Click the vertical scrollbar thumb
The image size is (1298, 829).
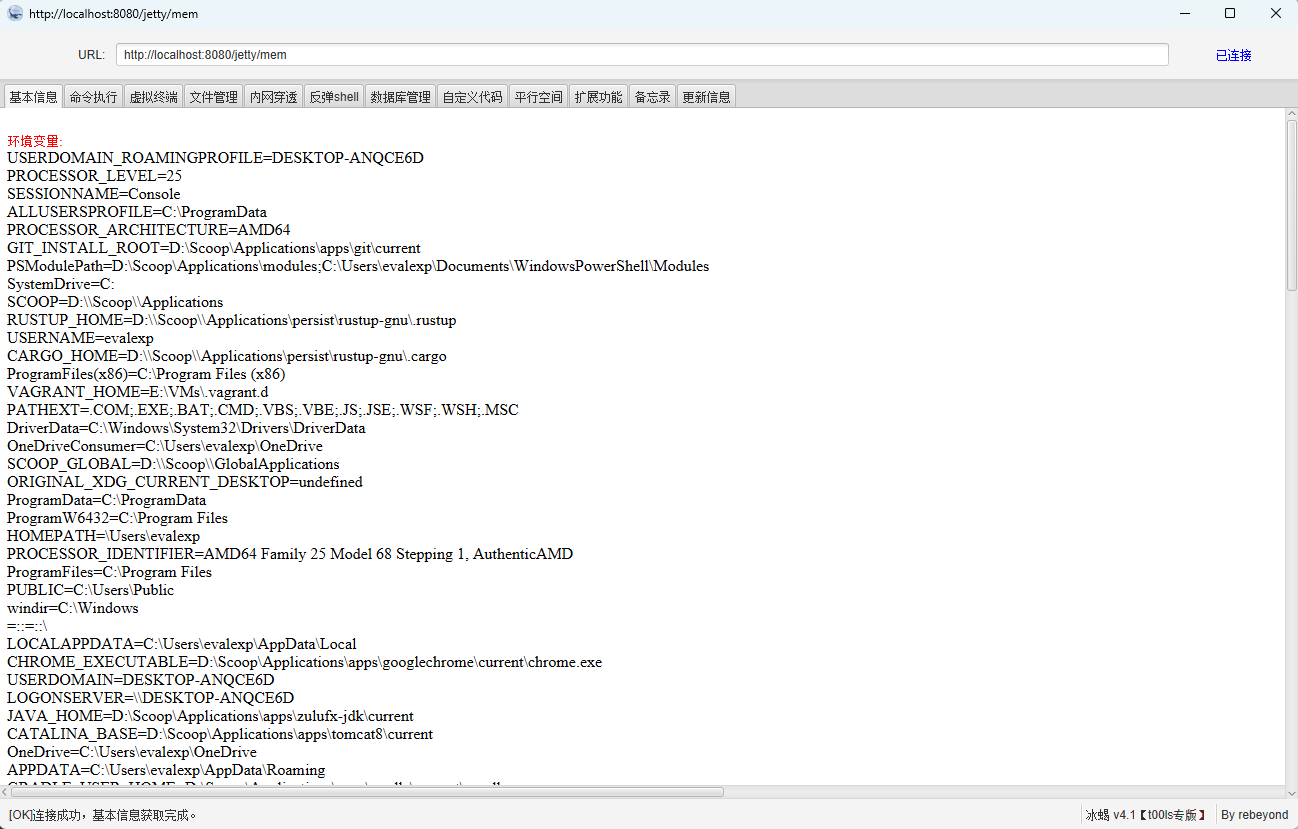pyautogui.click(x=1291, y=205)
